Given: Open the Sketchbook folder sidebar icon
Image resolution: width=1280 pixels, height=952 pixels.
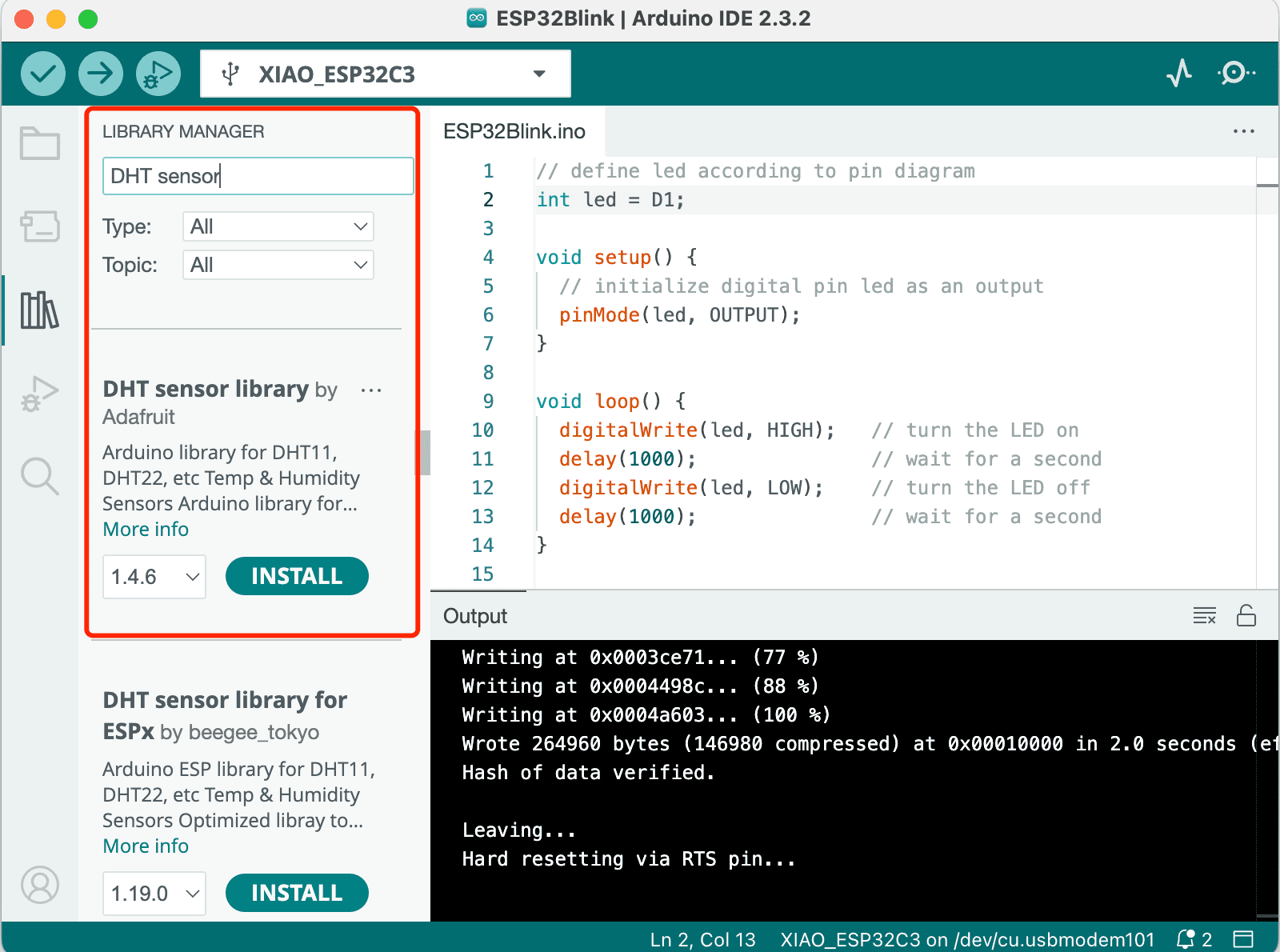Looking at the screenshot, I should [x=40, y=144].
